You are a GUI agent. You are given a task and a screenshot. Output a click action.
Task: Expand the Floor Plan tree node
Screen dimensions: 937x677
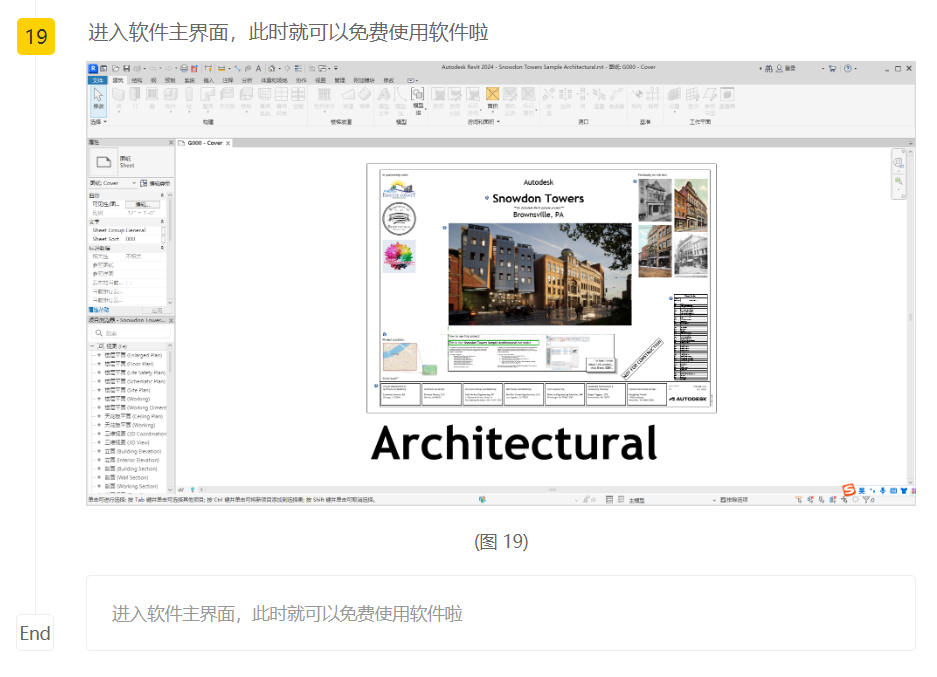(x=99, y=364)
